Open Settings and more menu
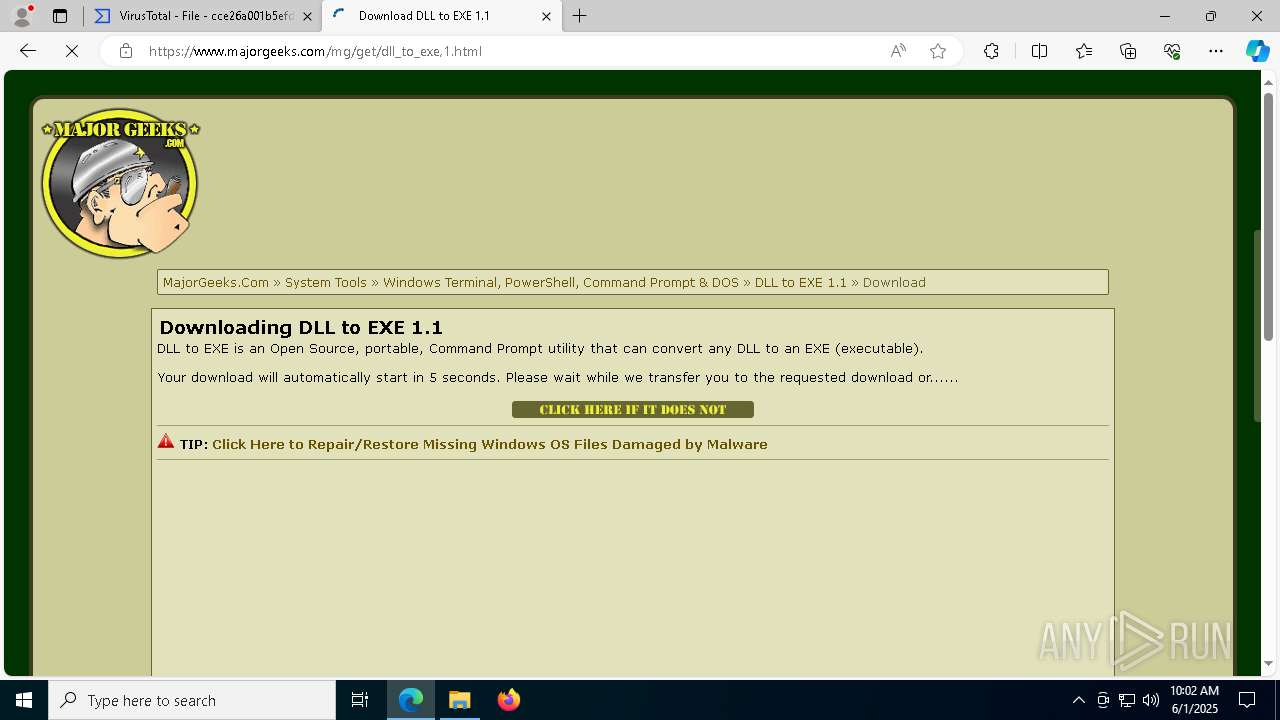 [1216, 51]
